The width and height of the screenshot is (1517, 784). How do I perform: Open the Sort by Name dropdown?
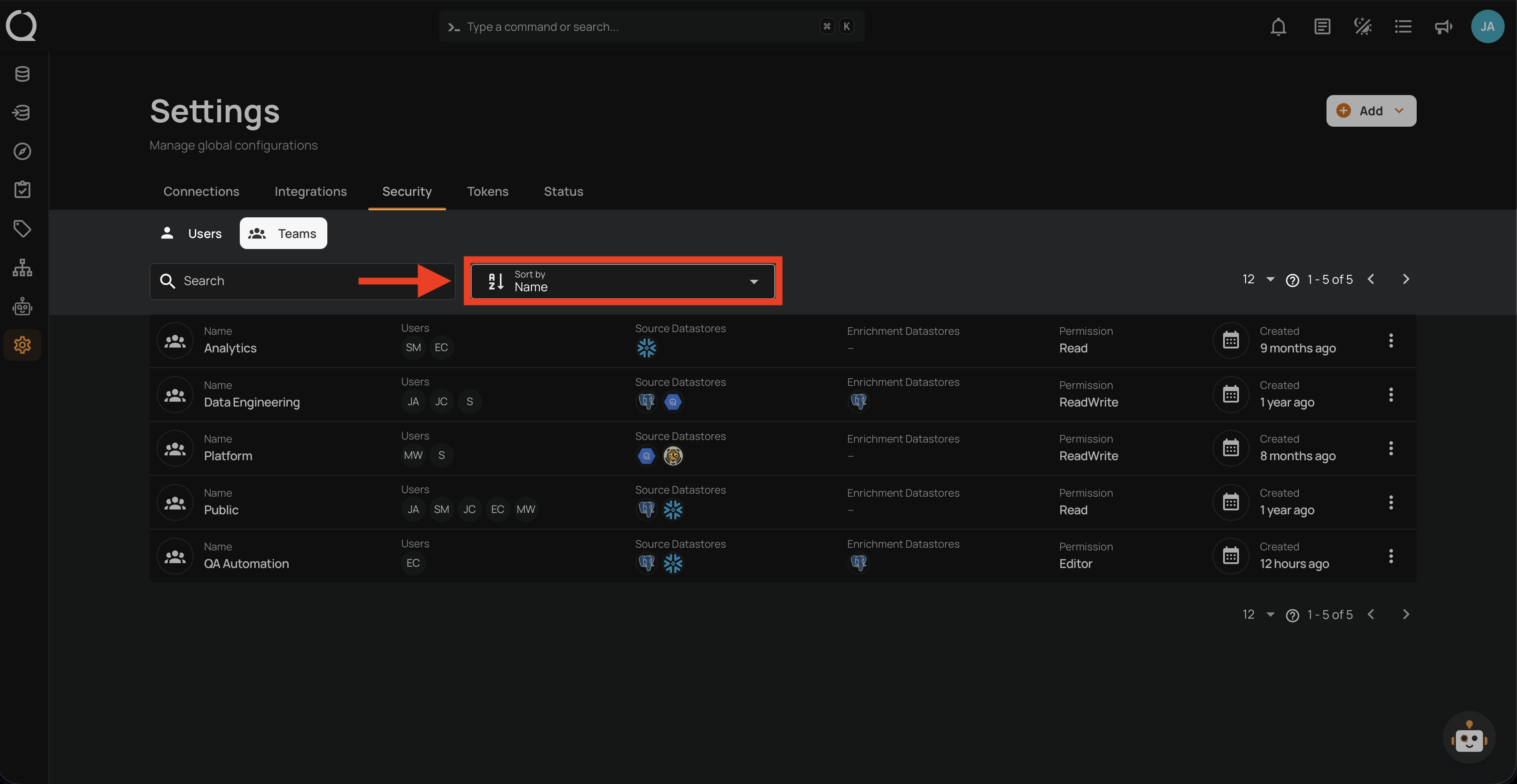click(623, 281)
